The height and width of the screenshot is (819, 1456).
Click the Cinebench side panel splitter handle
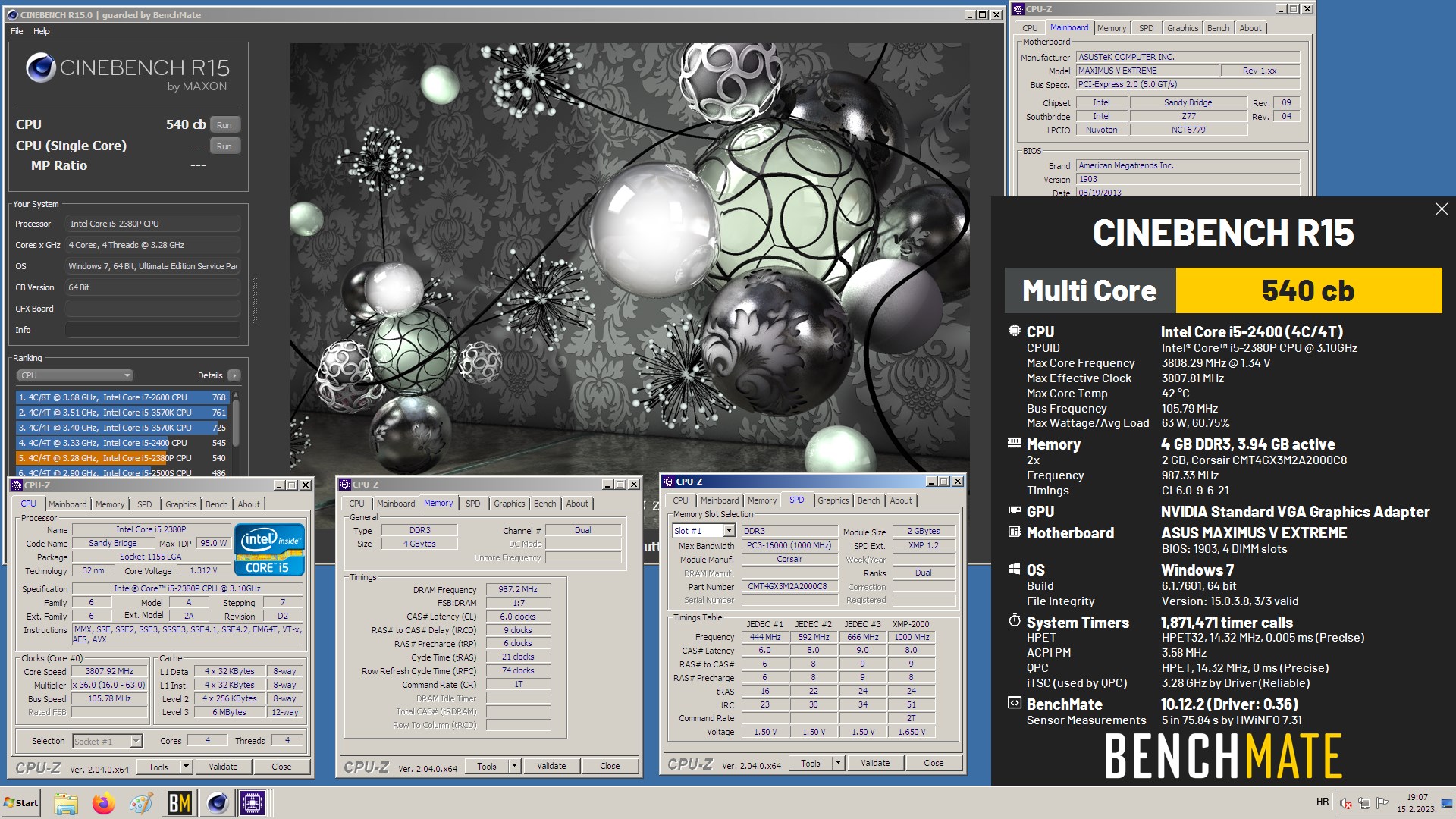(x=255, y=301)
